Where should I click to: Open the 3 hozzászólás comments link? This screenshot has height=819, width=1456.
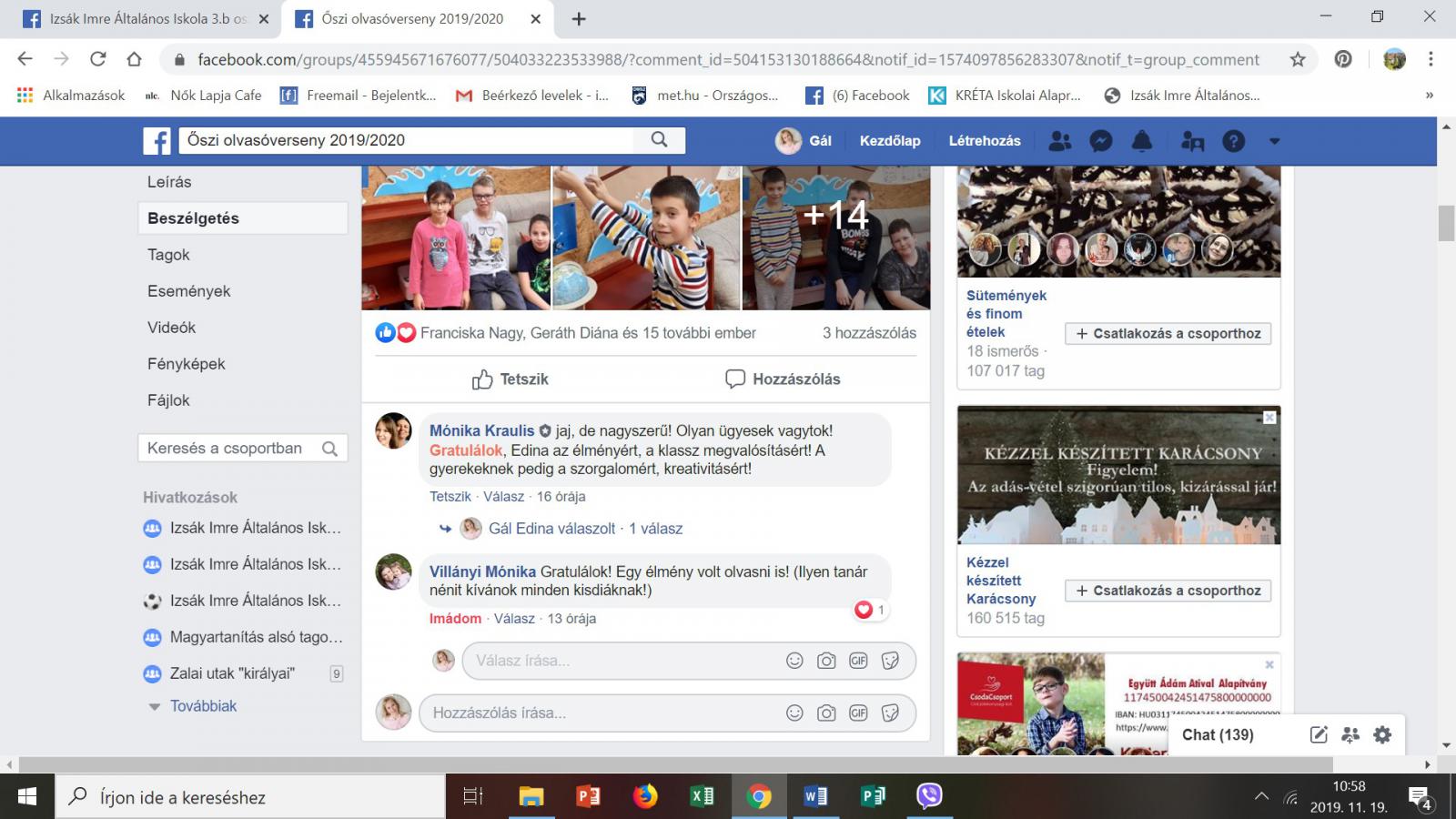click(x=869, y=333)
